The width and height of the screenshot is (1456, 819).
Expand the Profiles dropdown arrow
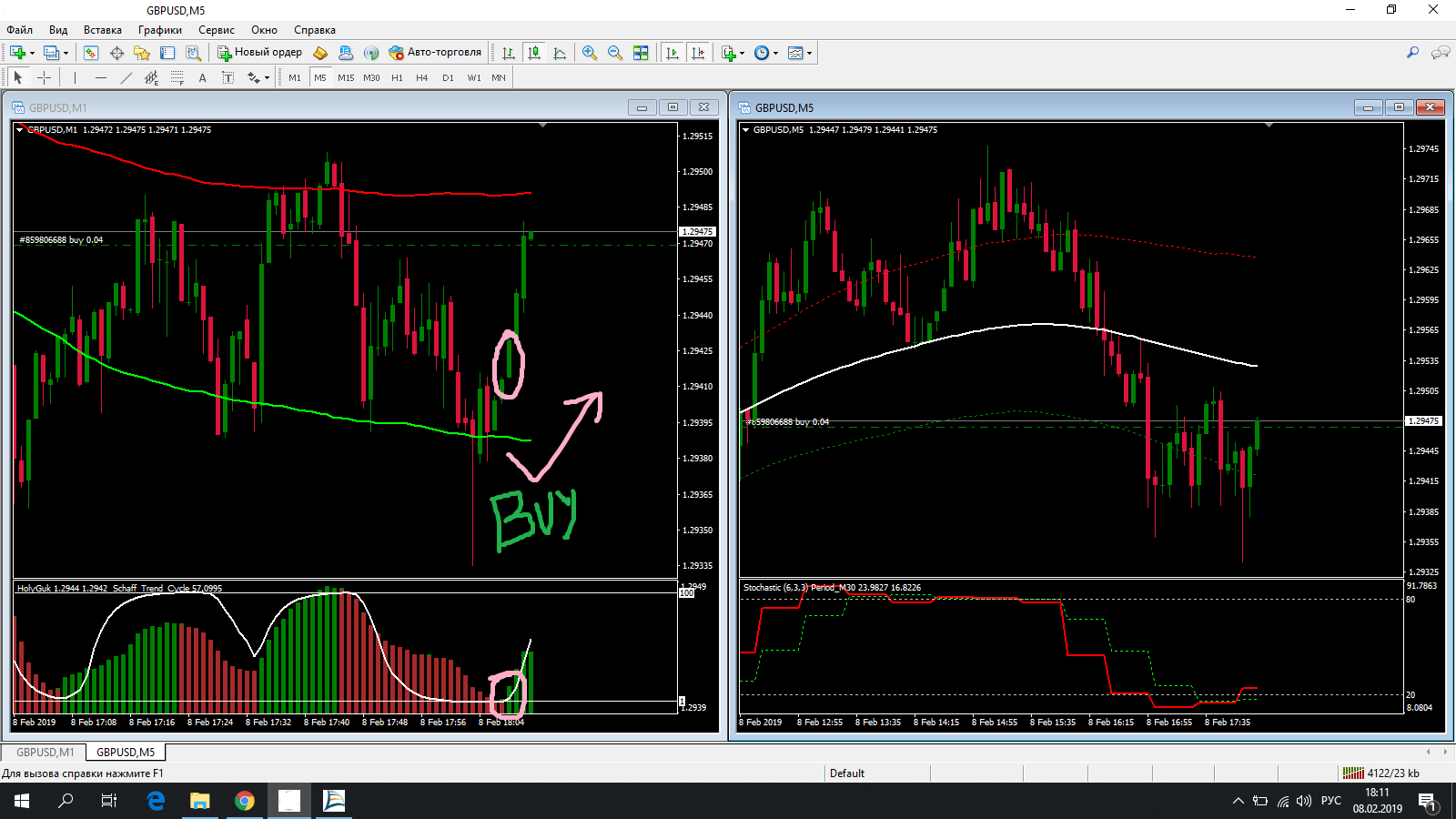[x=66, y=53]
